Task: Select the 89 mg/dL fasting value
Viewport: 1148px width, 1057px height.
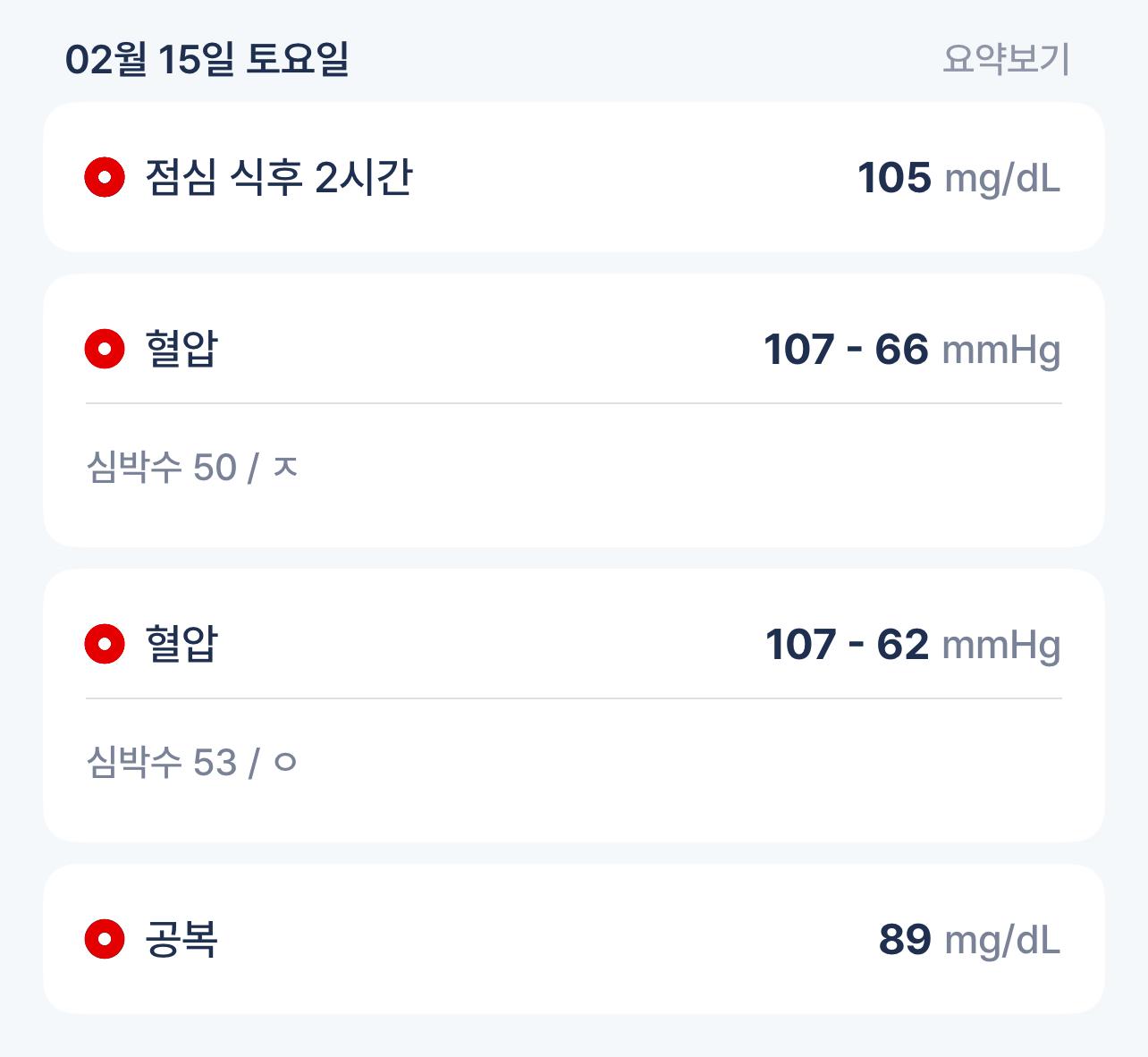Action: tap(969, 939)
